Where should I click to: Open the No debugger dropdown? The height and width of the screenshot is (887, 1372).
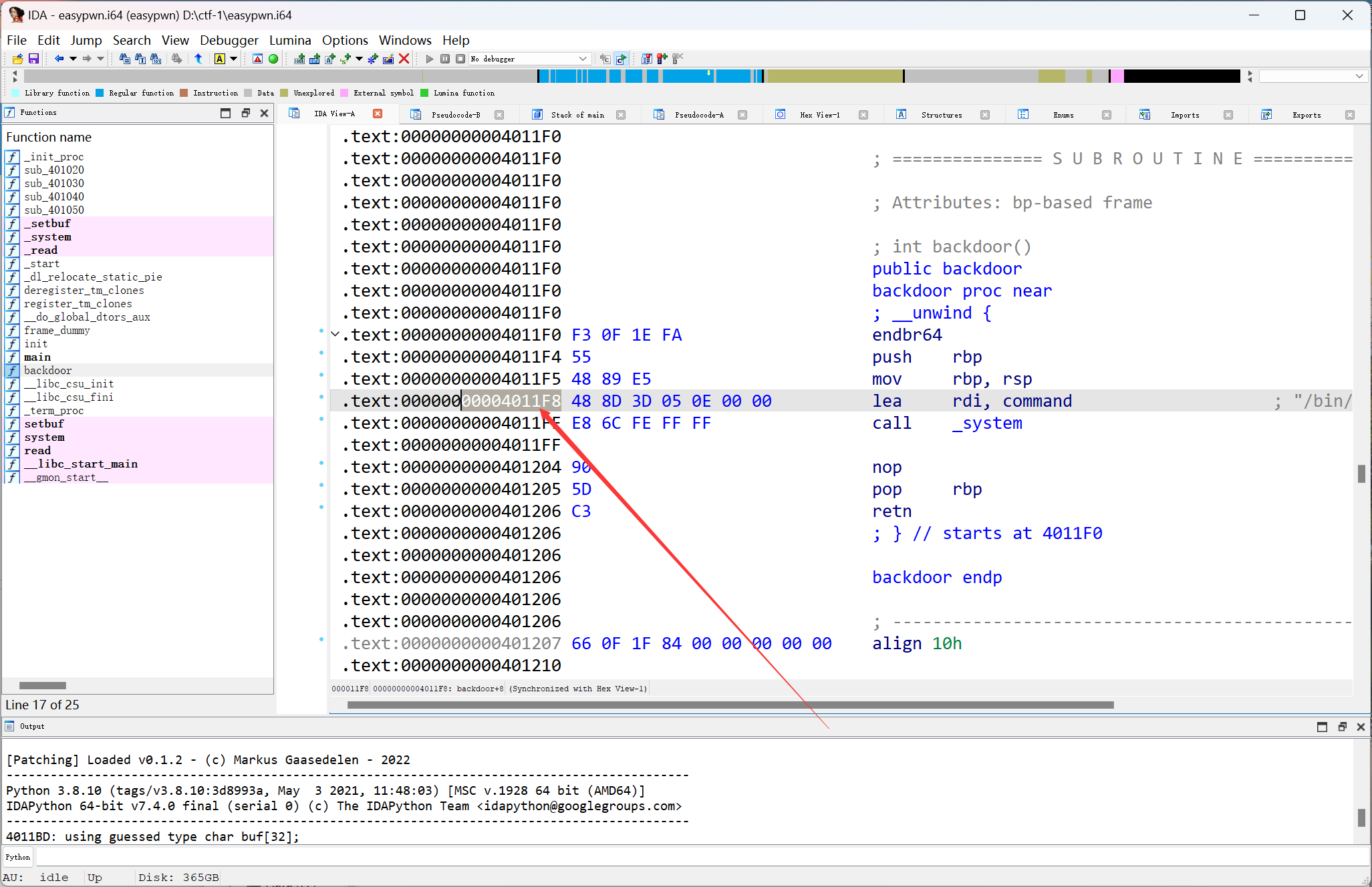[x=583, y=59]
